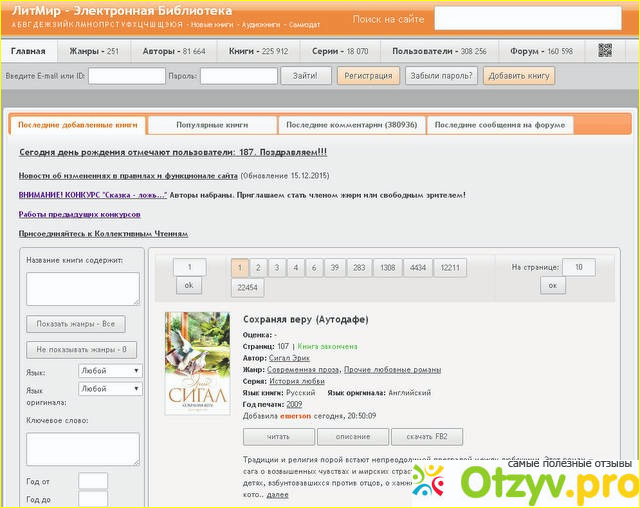Open book title Сохраняя веру (Аутодафе)
This screenshot has width=640, height=508.
(306, 319)
